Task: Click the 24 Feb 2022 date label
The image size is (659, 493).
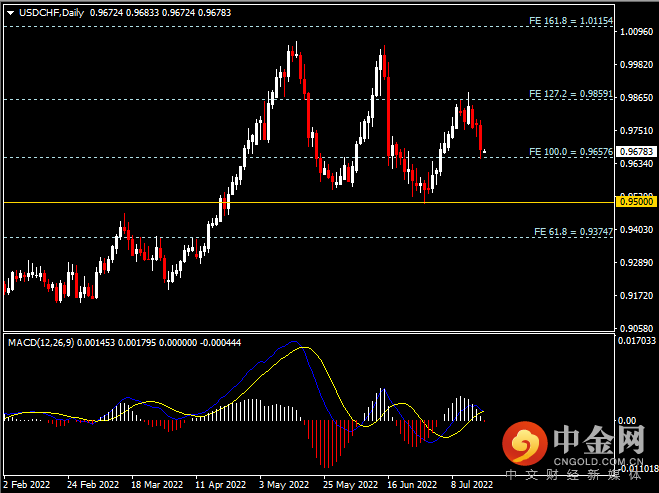Action: [x=93, y=485]
